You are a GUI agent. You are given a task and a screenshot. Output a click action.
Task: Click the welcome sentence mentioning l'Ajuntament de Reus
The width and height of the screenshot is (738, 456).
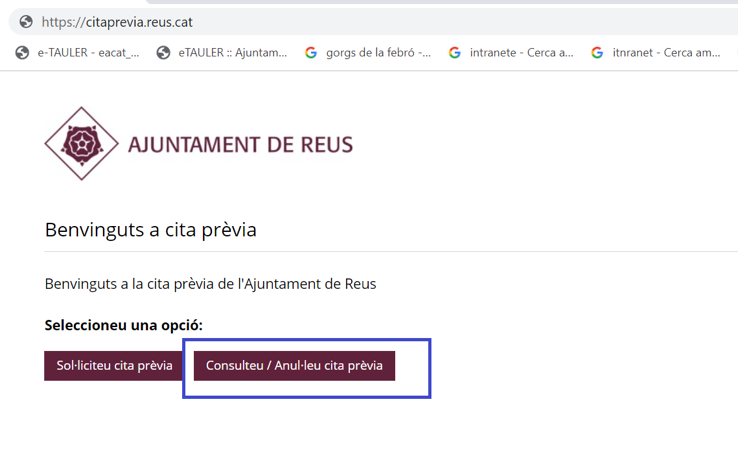tap(210, 284)
